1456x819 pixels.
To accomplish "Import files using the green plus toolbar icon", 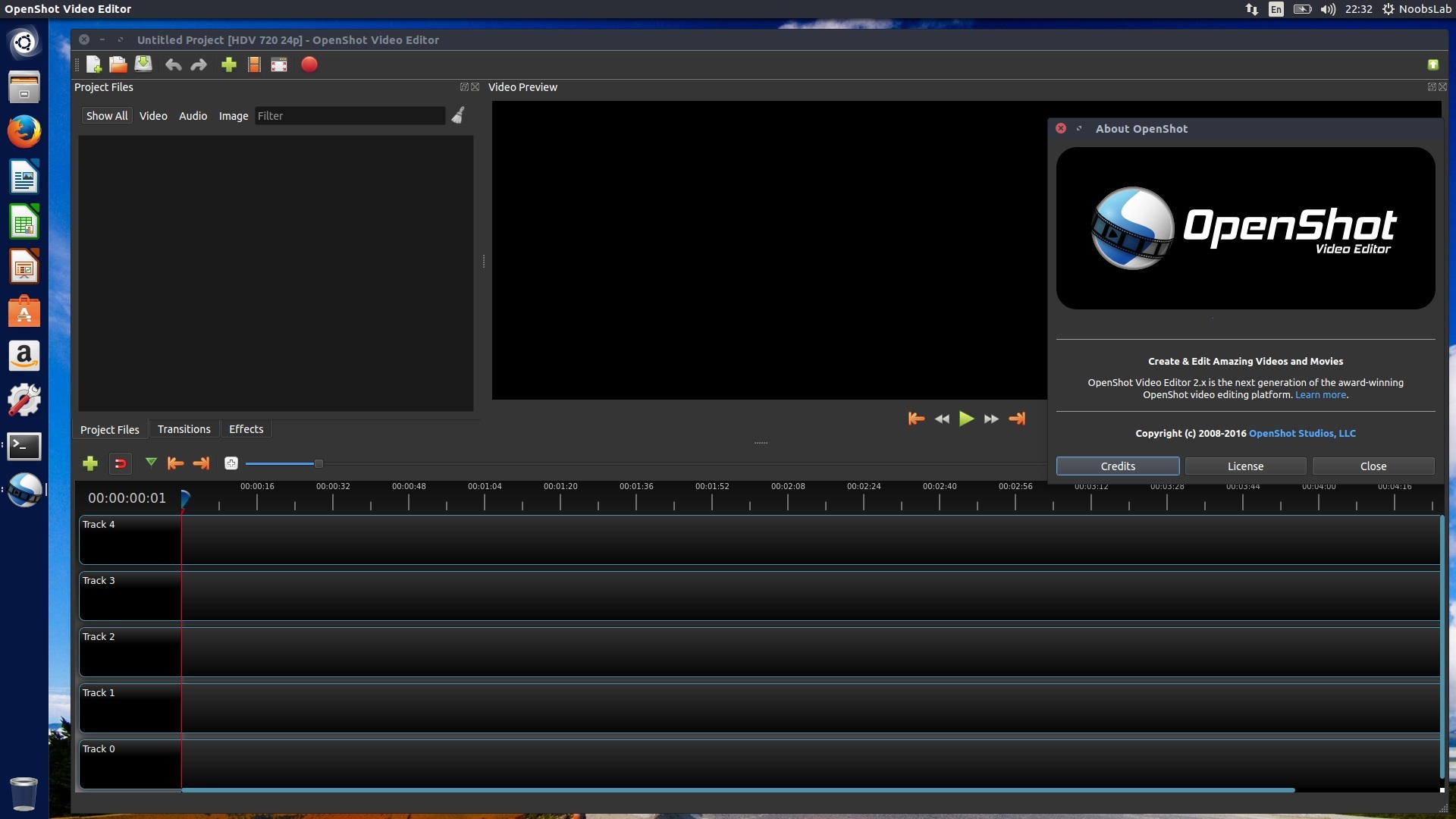I will pyautogui.click(x=228, y=64).
